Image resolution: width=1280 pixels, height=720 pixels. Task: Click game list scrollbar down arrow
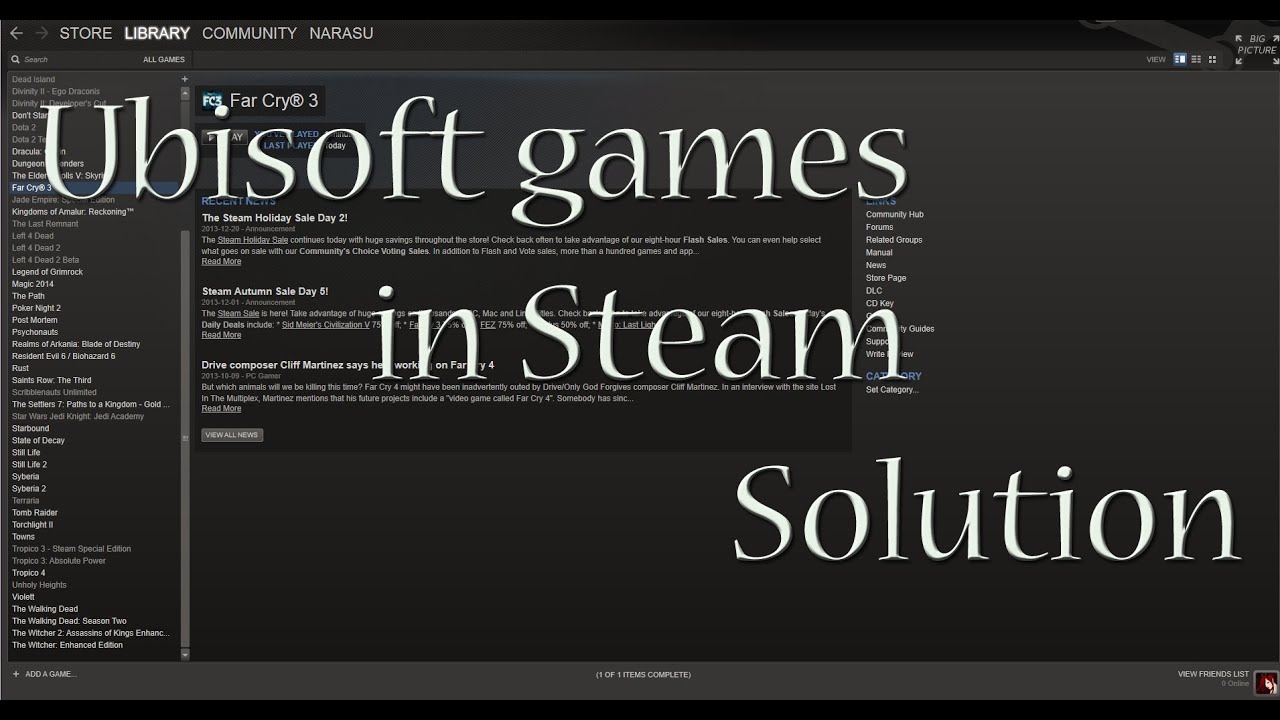(184, 654)
